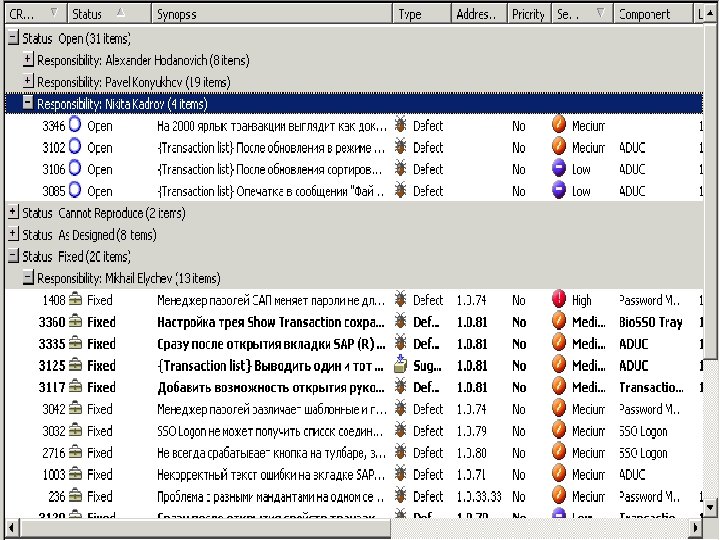The width and height of the screenshot is (720, 540).
Task: Expand the Pavel Konyukhov responsibility group
Action: click(28, 82)
